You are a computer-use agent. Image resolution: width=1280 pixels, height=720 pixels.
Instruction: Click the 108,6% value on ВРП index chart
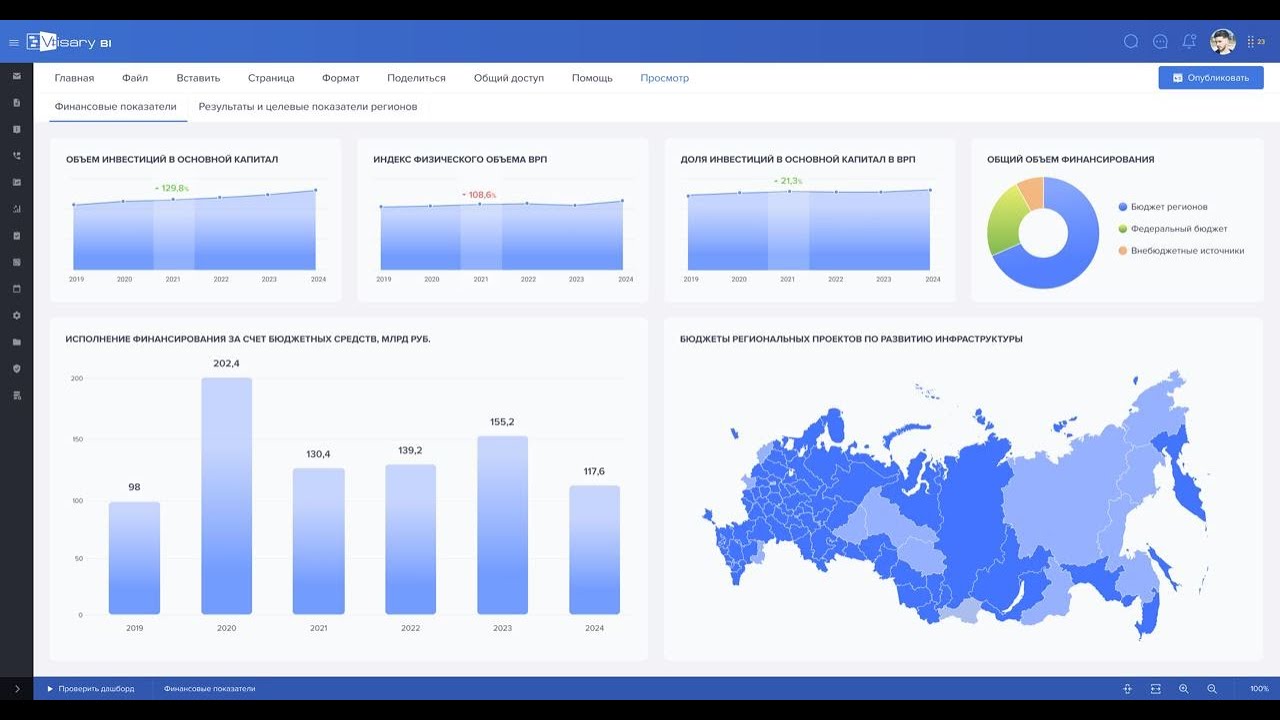pos(479,194)
